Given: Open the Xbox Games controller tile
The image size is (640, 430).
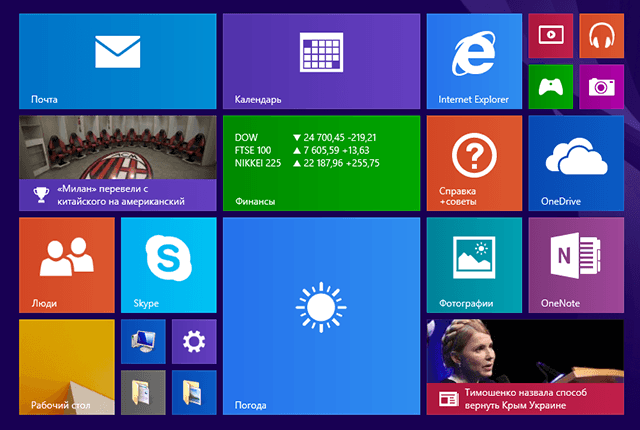Looking at the screenshot, I should click(551, 86).
